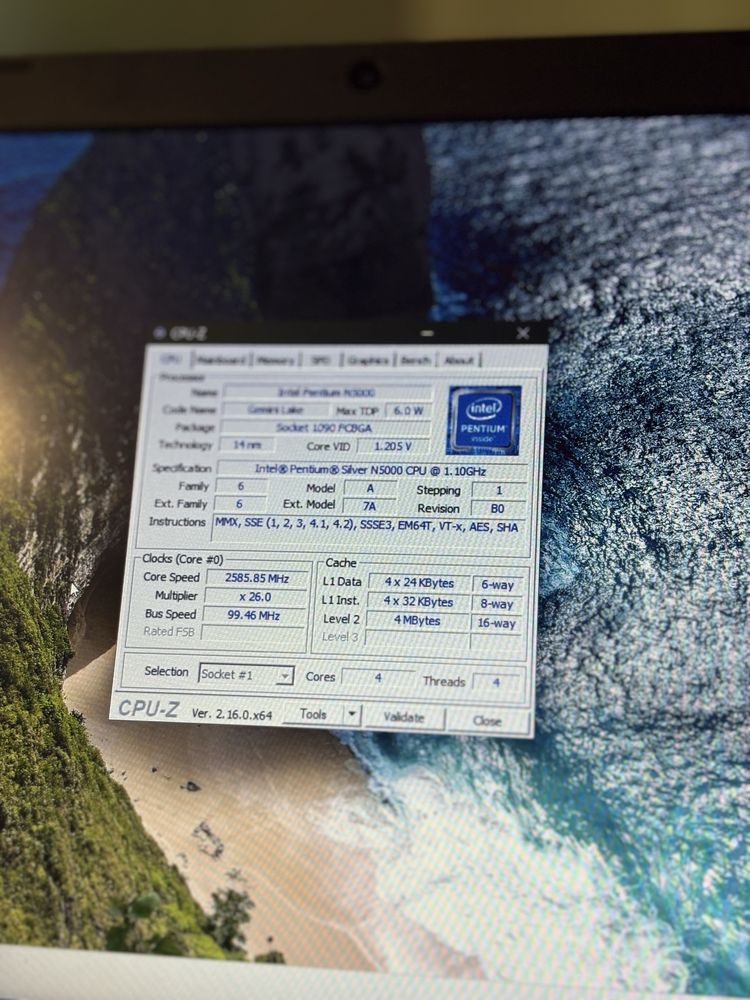
Task: Click the empty Rated FSB field
Action: (x=253, y=633)
